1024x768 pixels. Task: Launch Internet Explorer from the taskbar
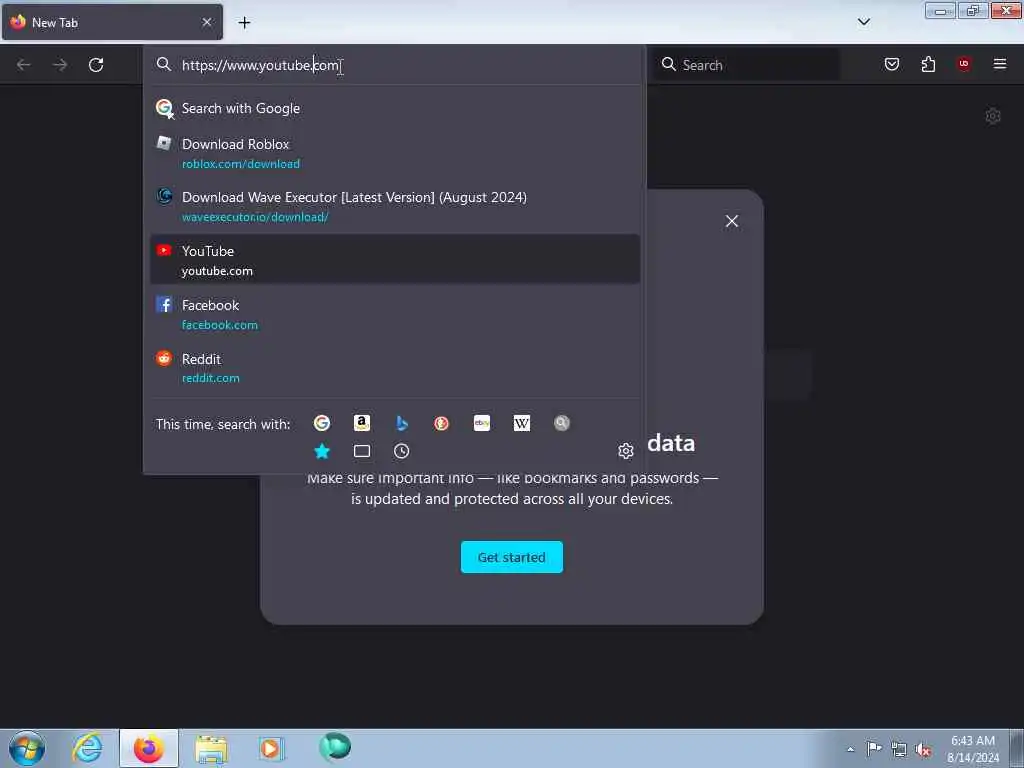(88, 748)
